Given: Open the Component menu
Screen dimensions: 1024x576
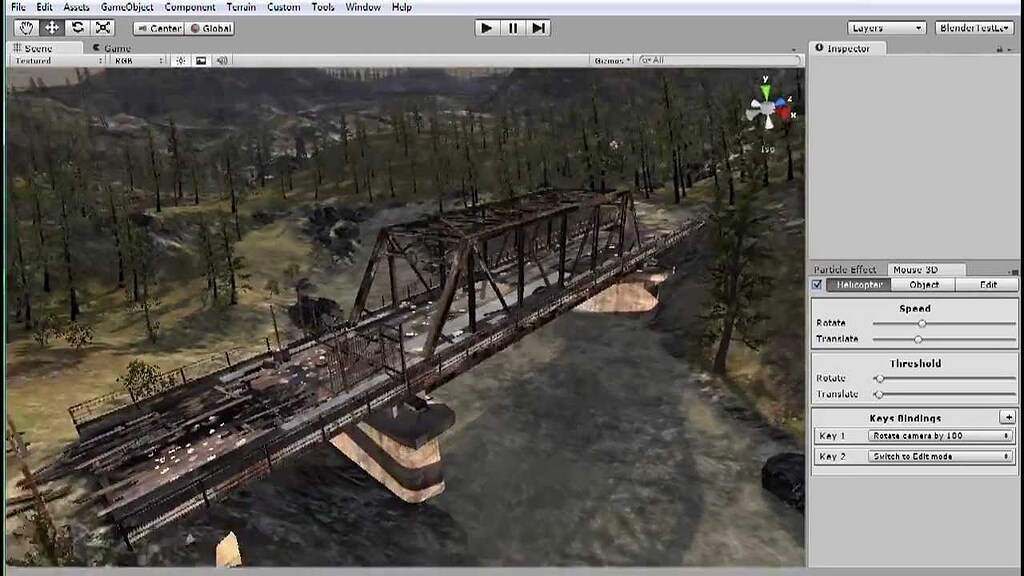Looking at the screenshot, I should (189, 6).
